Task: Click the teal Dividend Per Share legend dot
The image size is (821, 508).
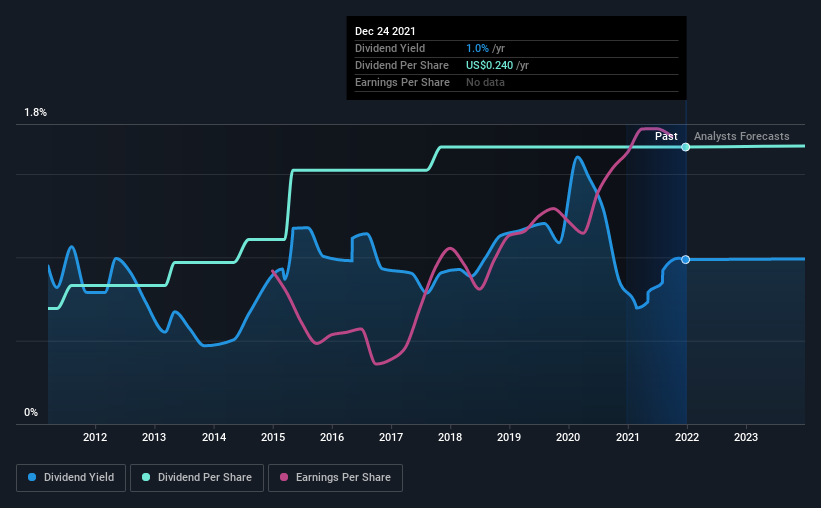Action: 146,477
